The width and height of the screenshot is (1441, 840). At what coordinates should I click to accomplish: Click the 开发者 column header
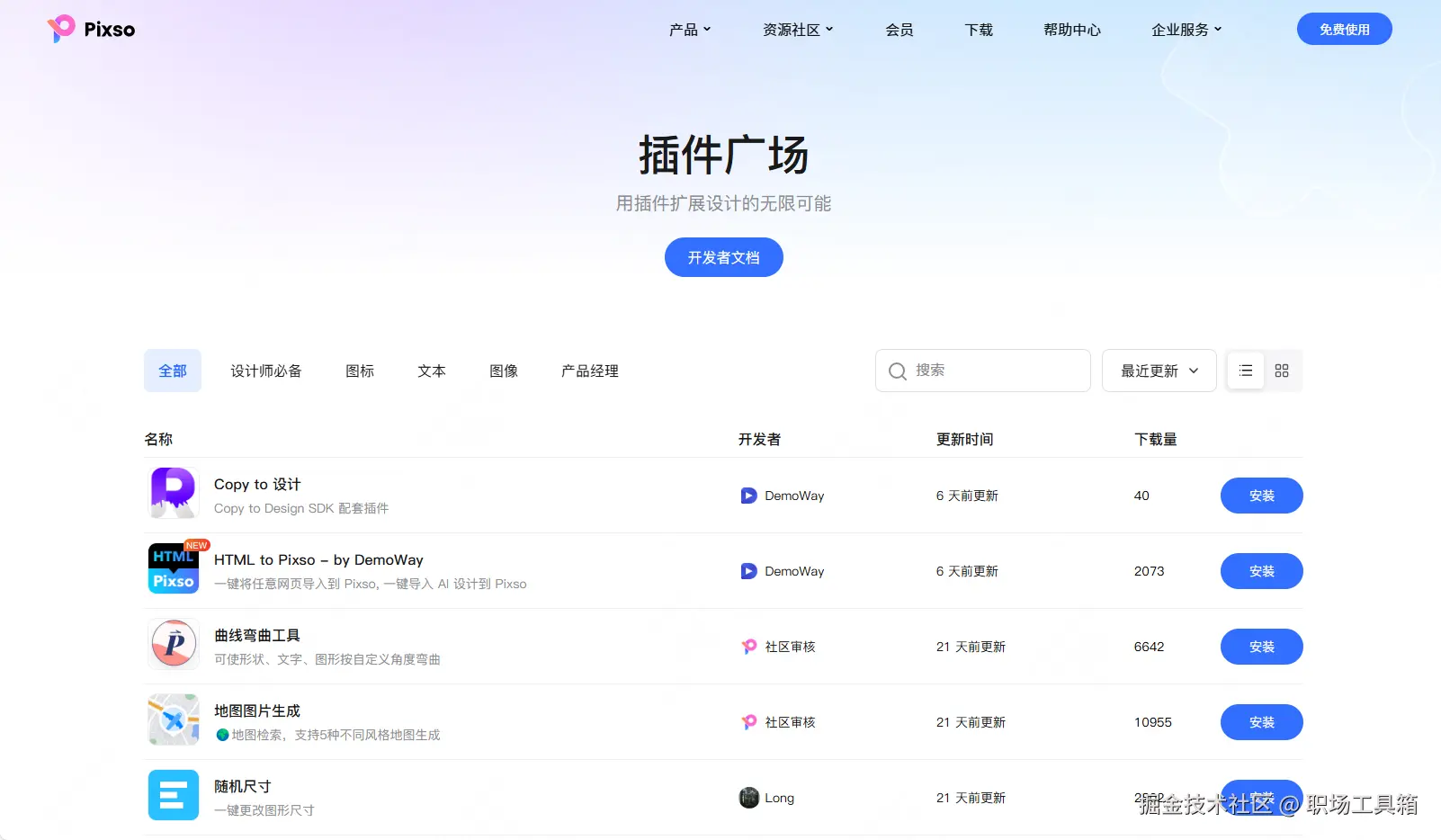tap(759, 439)
